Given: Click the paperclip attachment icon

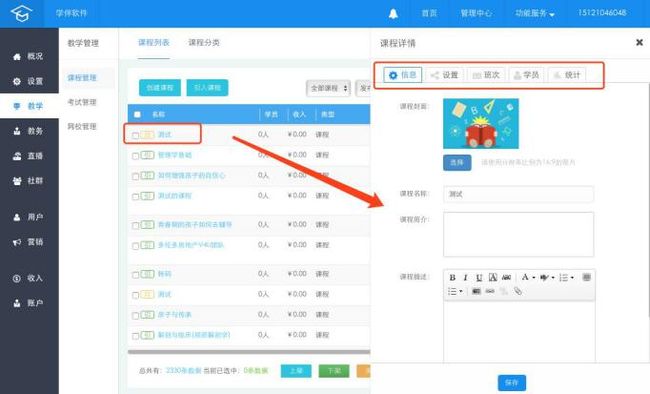Looking at the screenshot, I should click(518, 291).
